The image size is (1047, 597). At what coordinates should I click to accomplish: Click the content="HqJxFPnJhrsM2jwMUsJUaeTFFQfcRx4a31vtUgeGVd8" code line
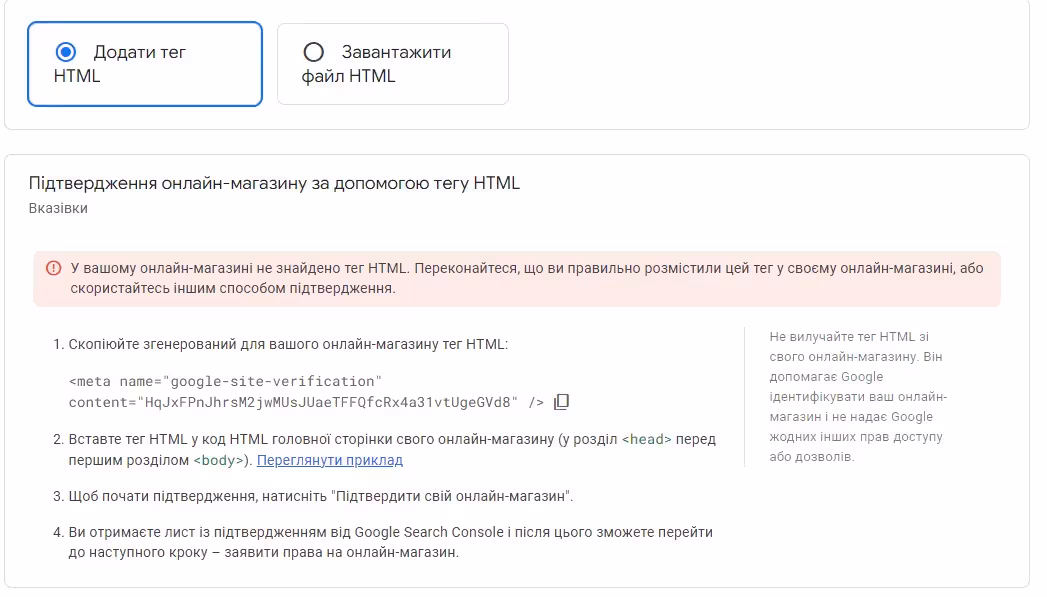[306, 403]
